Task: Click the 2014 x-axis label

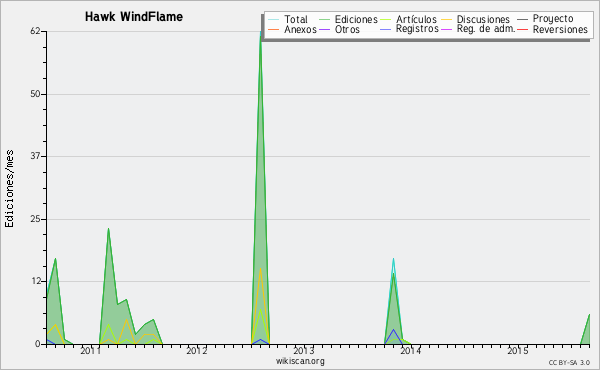Action: (x=411, y=351)
